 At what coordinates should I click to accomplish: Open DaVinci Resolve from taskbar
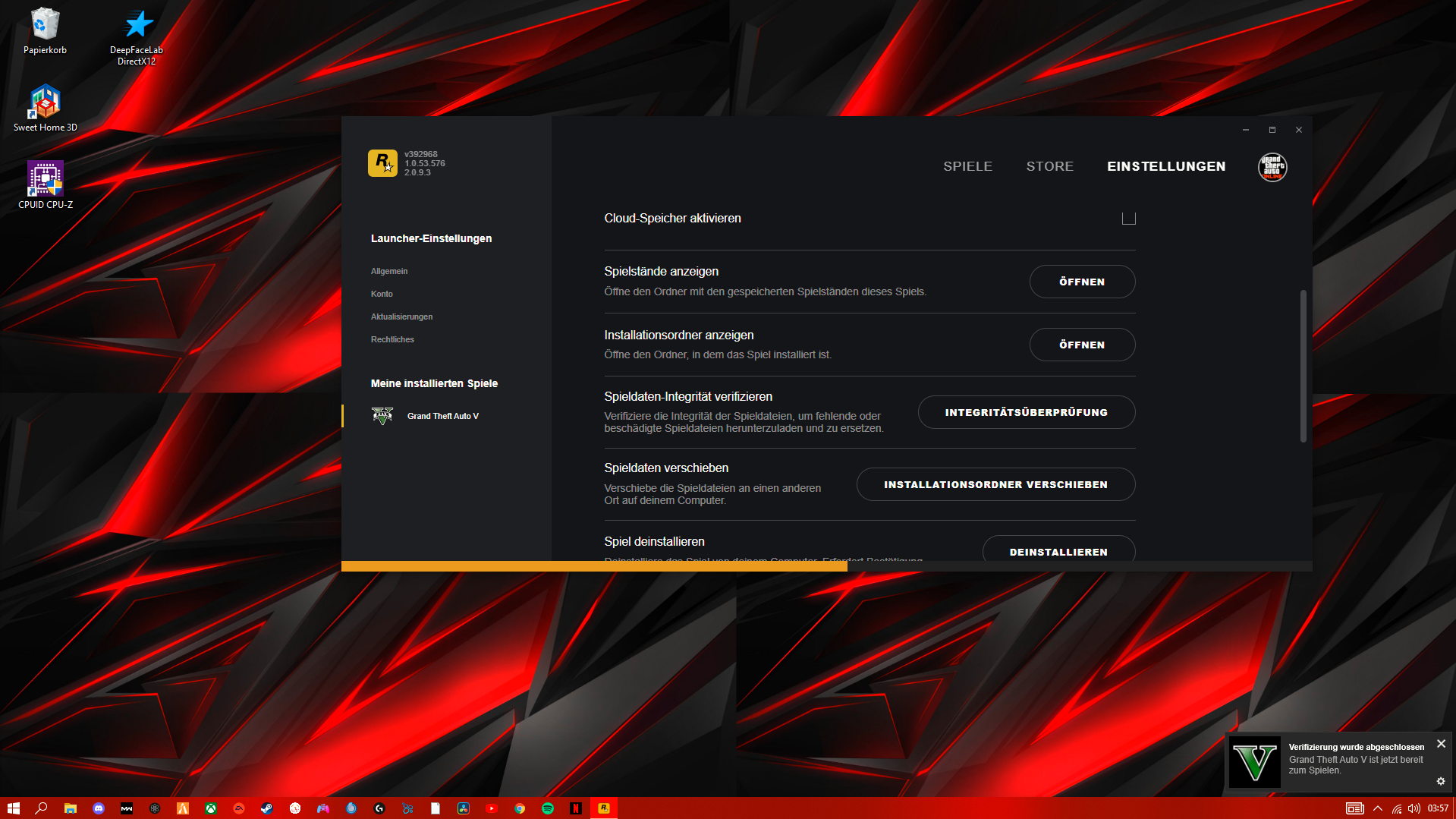(464, 808)
